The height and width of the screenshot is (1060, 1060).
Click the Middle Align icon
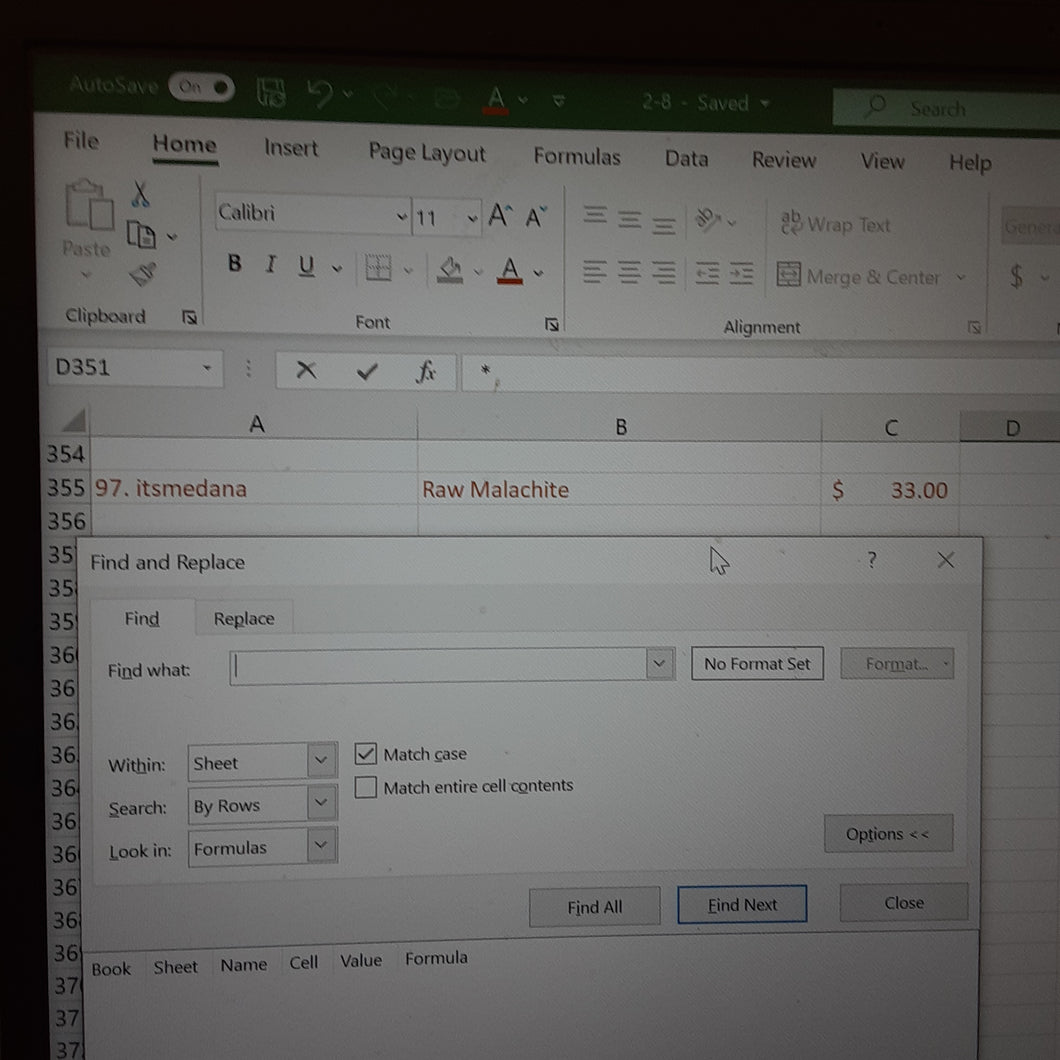click(629, 220)
